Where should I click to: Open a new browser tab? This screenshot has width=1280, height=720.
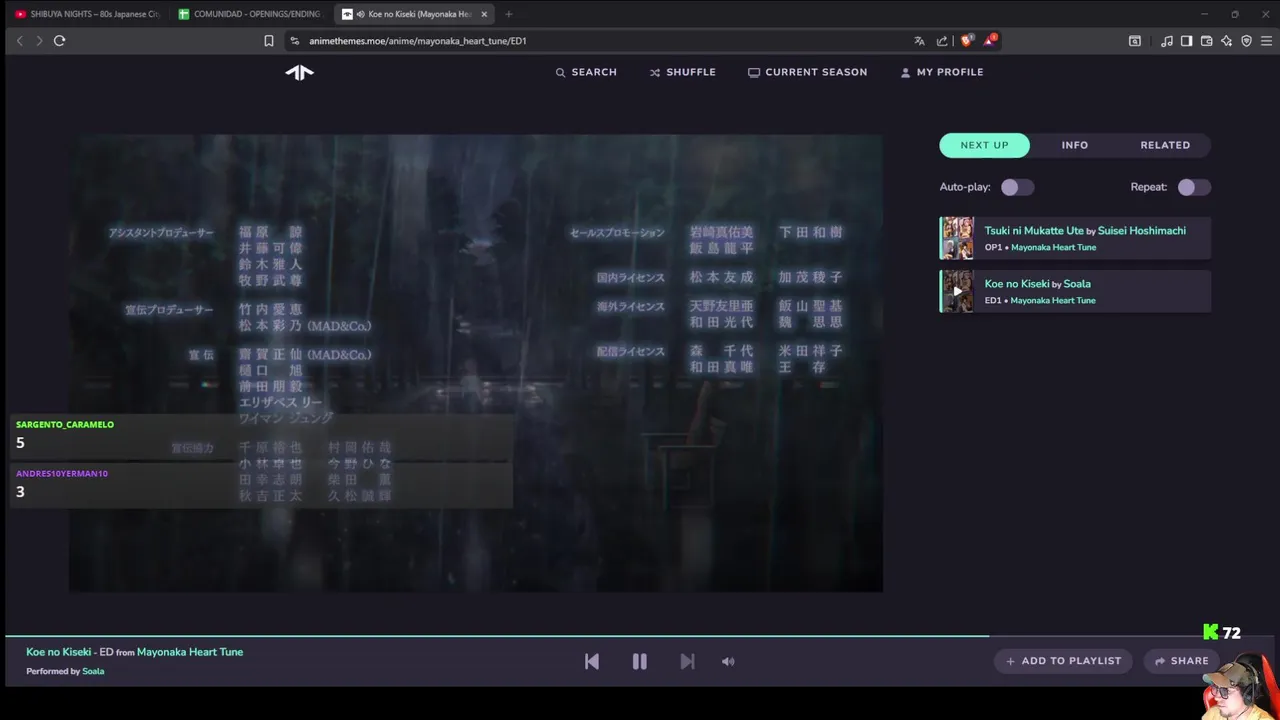(508, 14)
